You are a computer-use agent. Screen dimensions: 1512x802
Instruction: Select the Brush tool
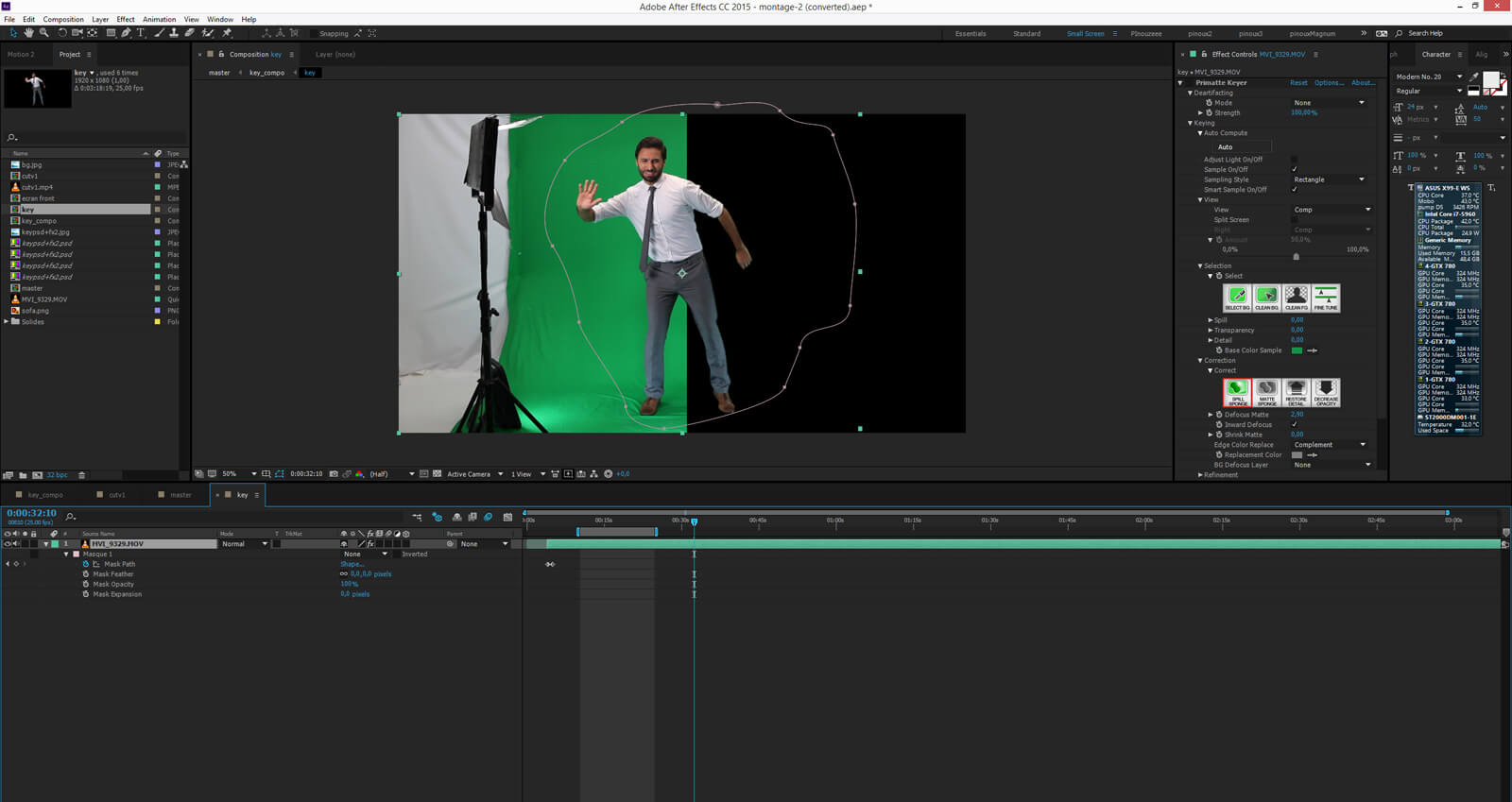159,33
